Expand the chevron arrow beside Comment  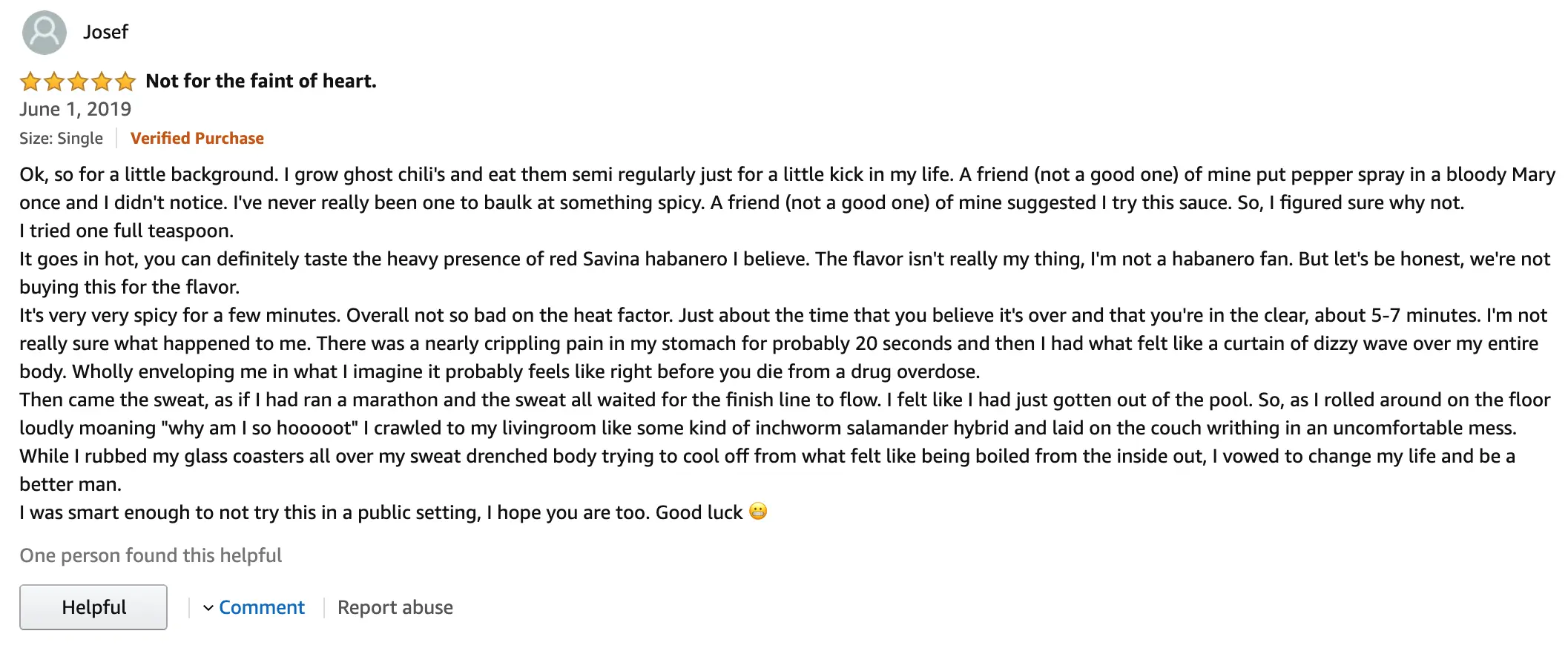pyautogui.click(x=208, y=608)
